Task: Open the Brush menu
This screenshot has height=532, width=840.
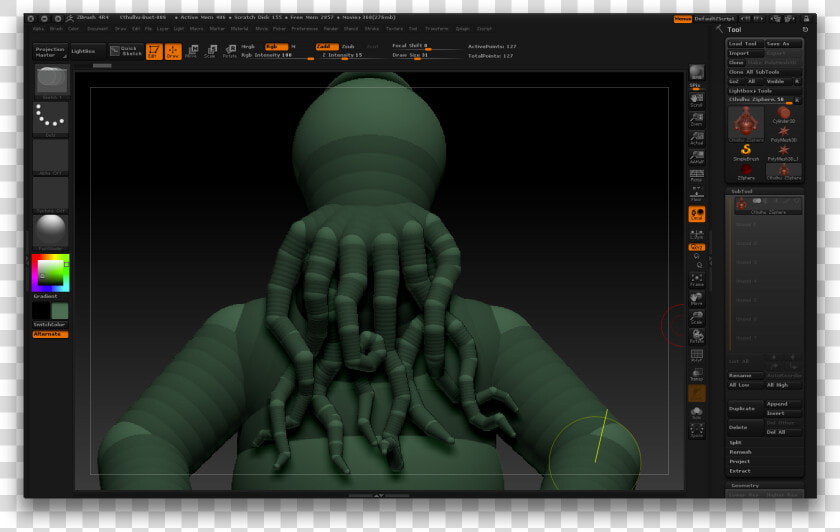Action: (56, 29)
